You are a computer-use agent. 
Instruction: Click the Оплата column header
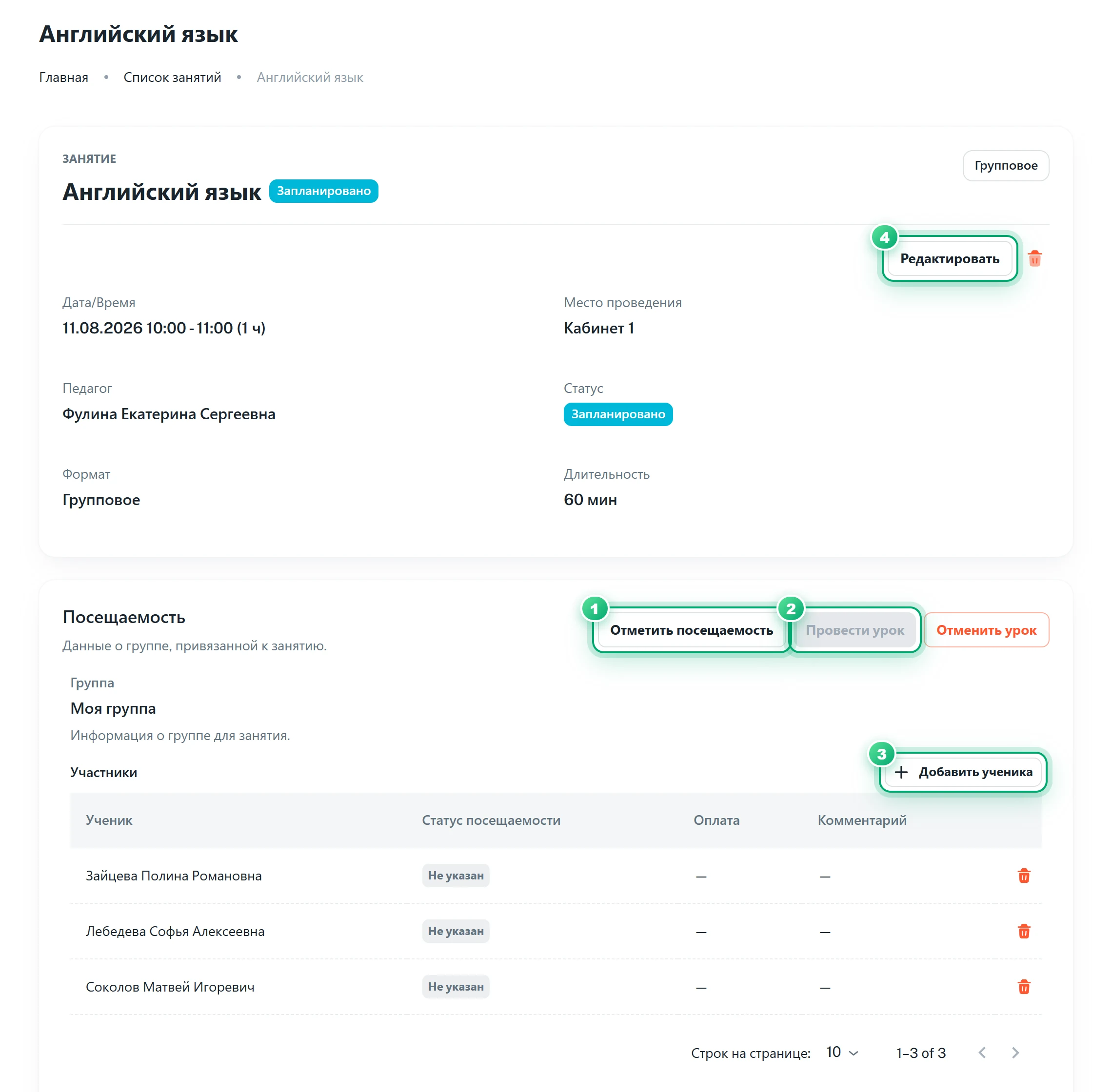tap(716, 820)
